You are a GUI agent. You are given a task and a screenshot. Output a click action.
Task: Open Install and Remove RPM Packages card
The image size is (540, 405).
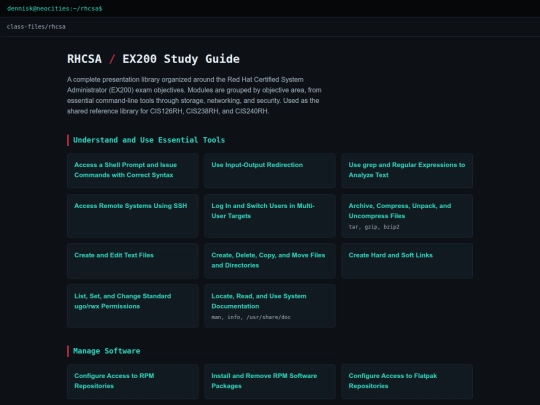coord(270,381)
